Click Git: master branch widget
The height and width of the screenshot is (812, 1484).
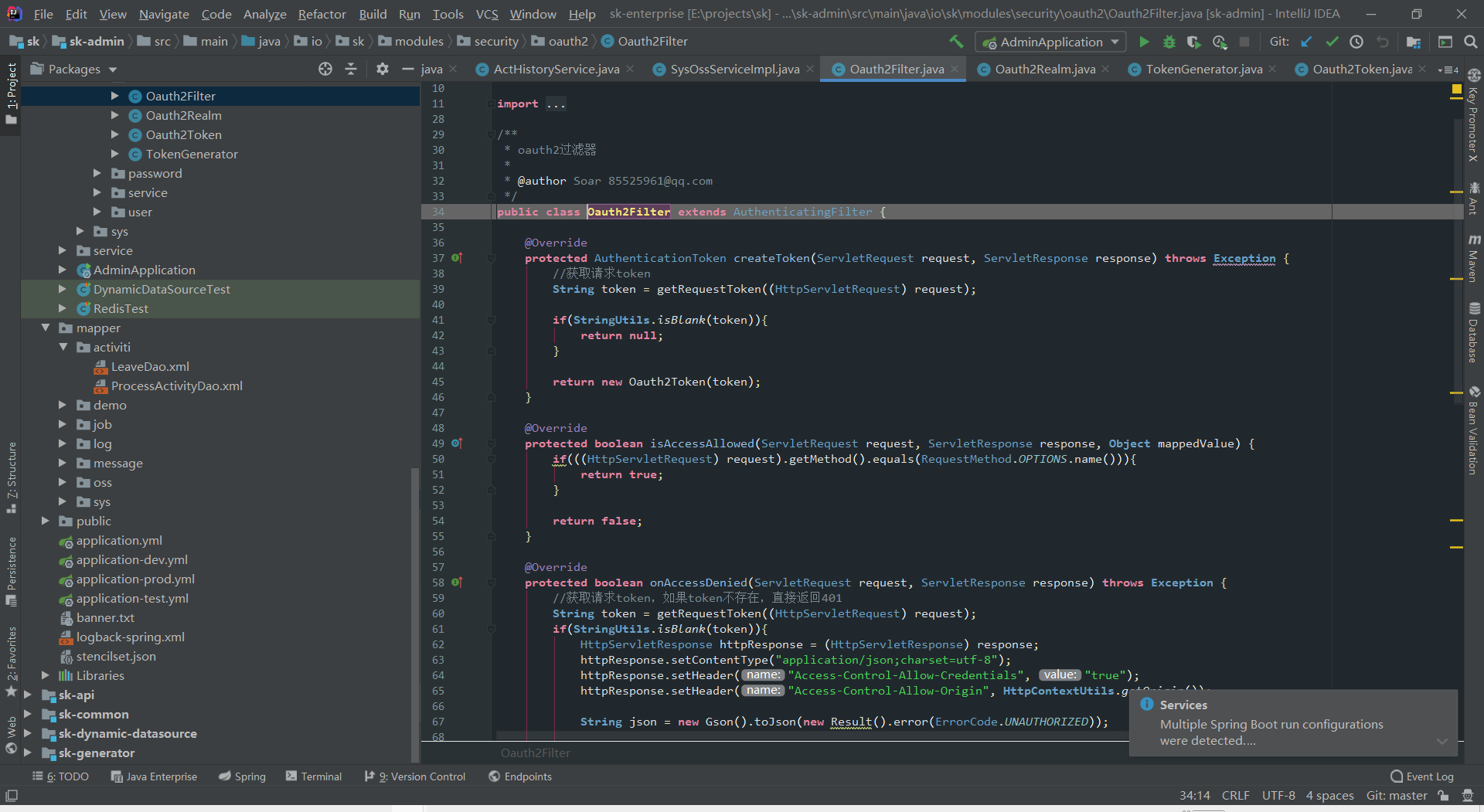pyautogui.click(x=1397, y=796)
